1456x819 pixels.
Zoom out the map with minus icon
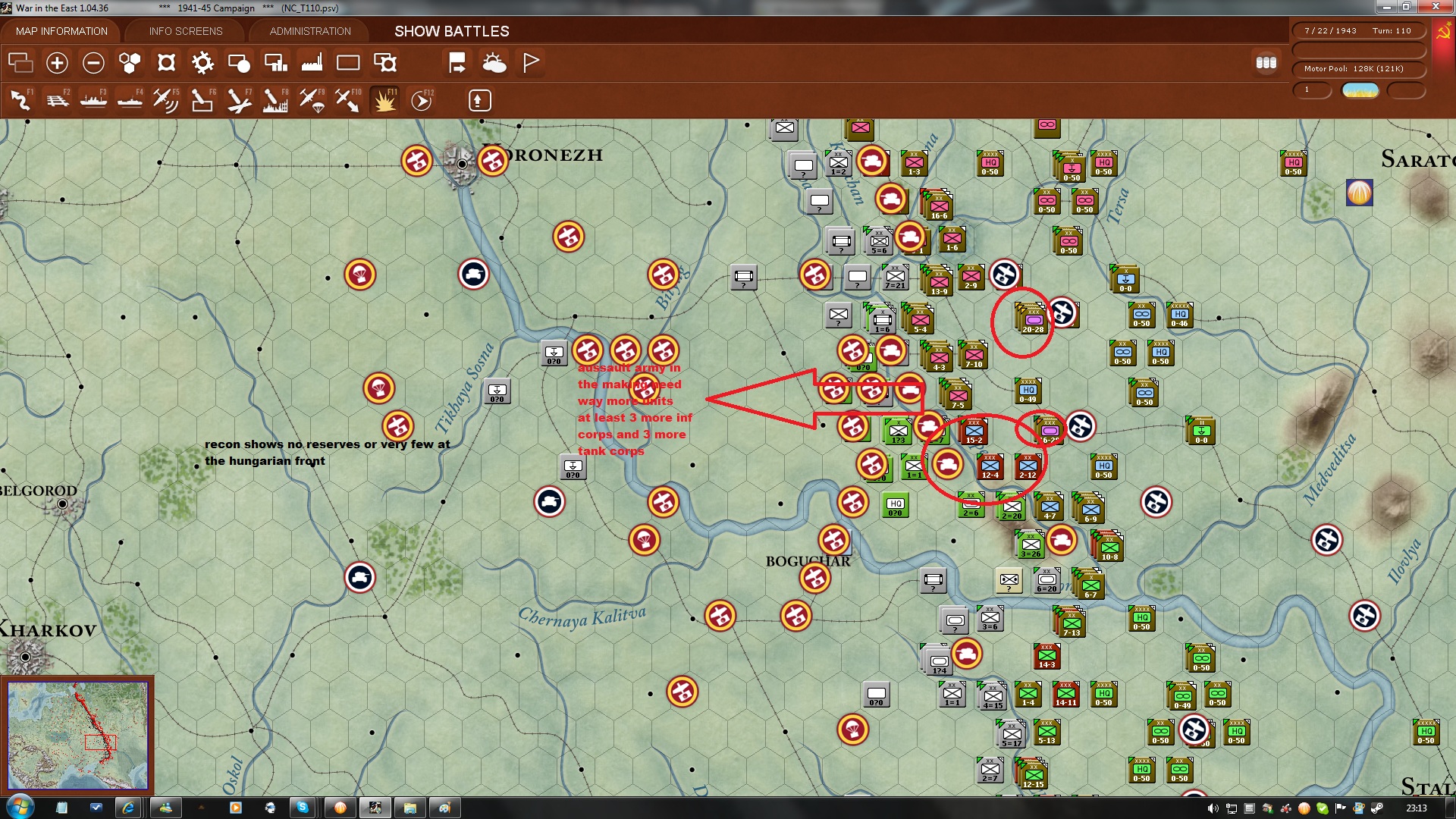93,62
